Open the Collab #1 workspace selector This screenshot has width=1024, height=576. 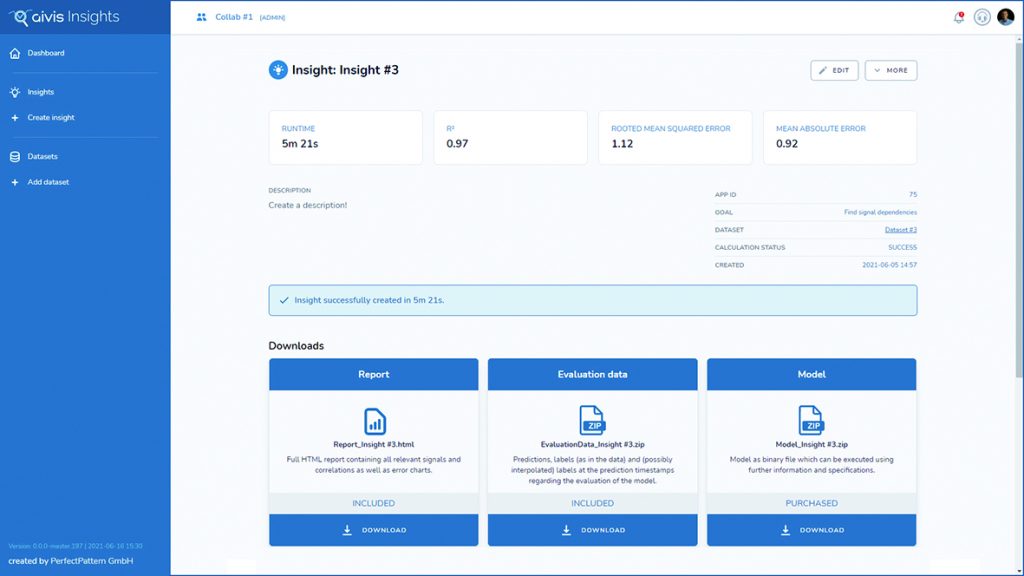coord(235,17)
